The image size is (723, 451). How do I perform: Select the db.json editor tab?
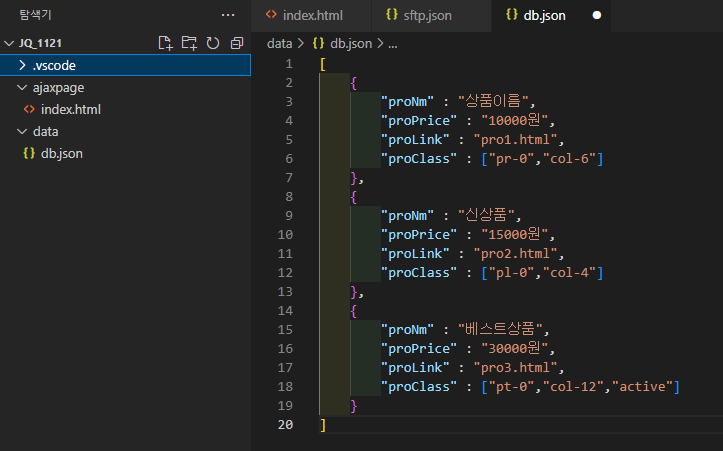pyautogui.click(x=551, y=16)
